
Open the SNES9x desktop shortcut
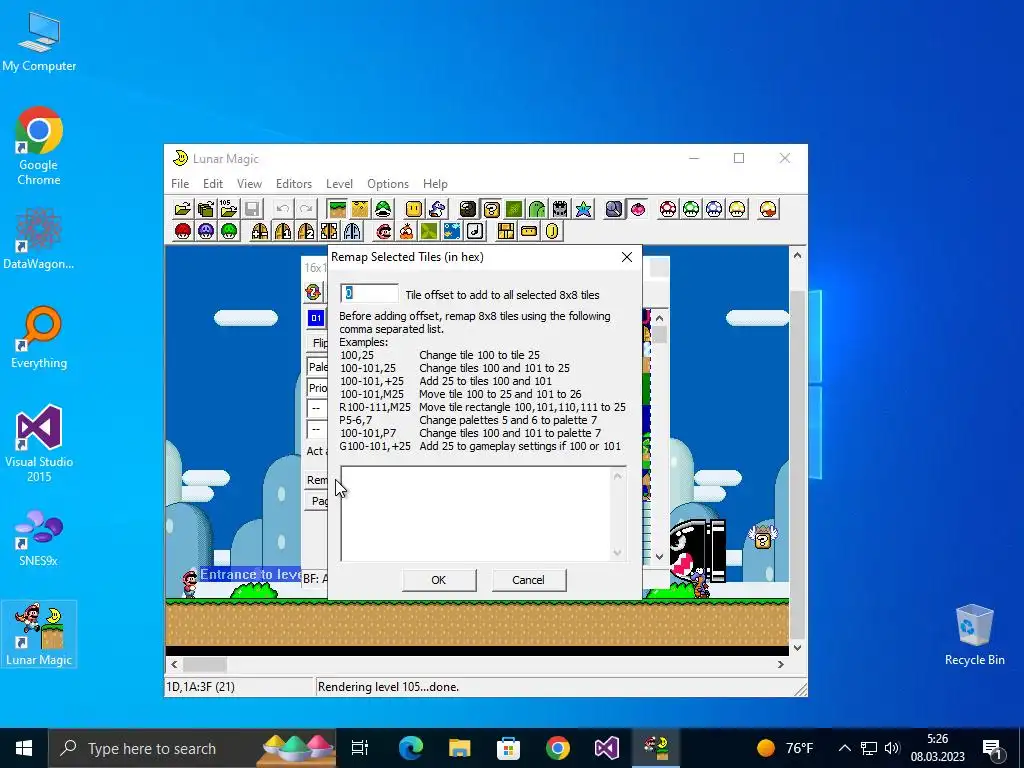(x=39, y=537)
